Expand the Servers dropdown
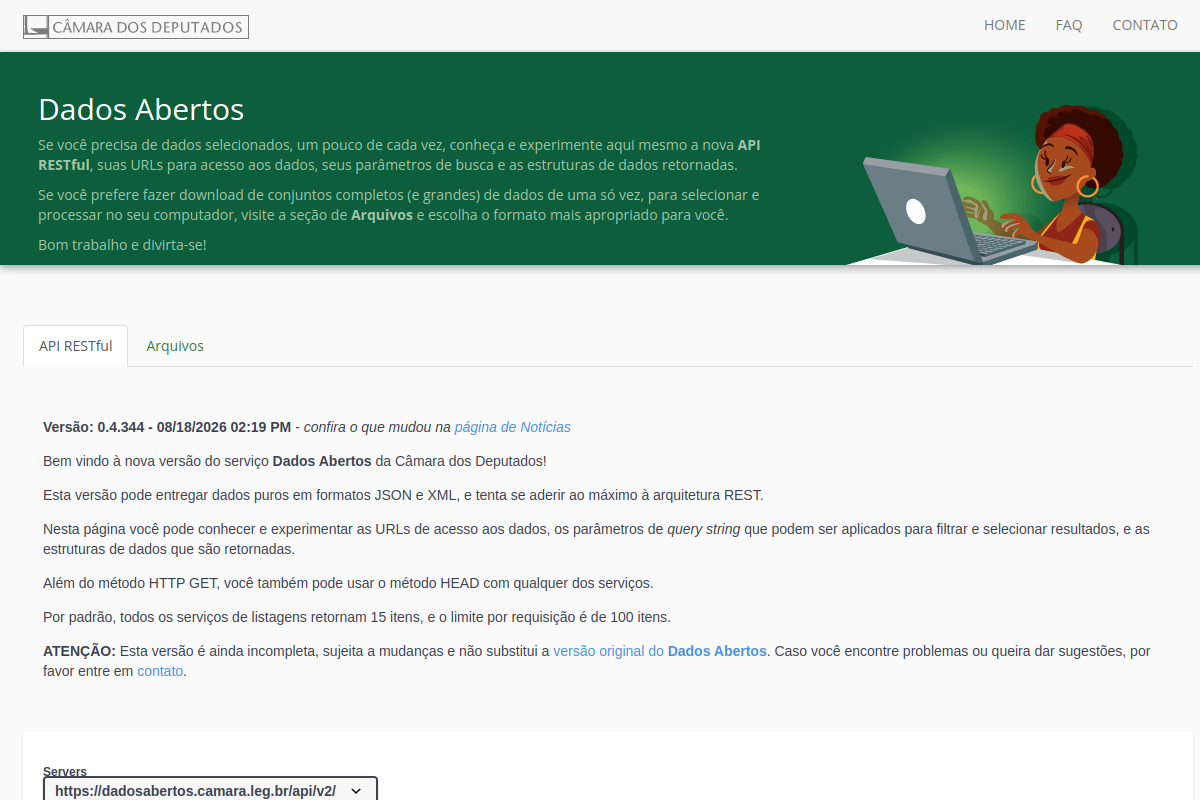1200x800 pixels. pos(210,790)
